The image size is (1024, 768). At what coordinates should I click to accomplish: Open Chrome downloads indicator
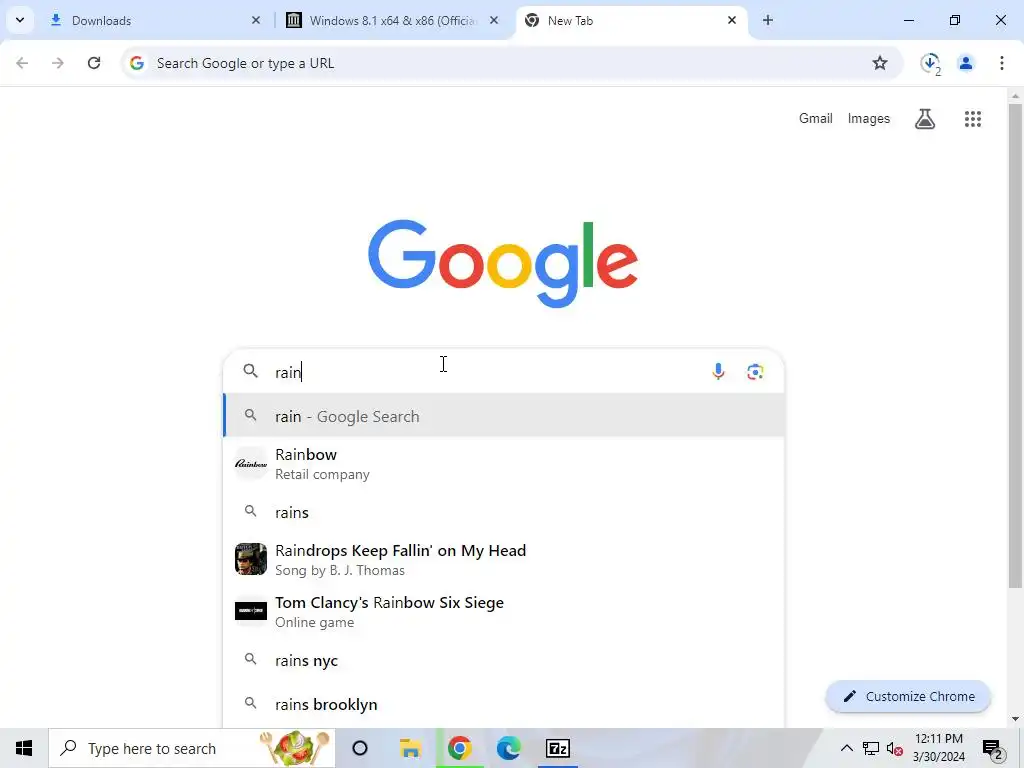point(931,63)
